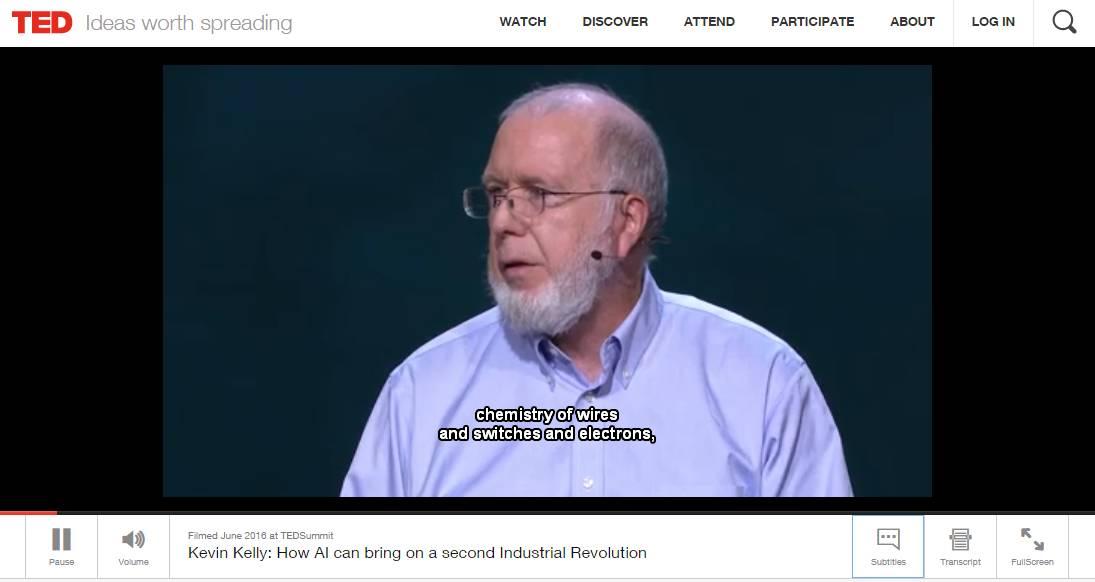Expand the ABOUT navigation menu
The height and width of the screenshot is (582, 1095).
[x=912, y=22]
